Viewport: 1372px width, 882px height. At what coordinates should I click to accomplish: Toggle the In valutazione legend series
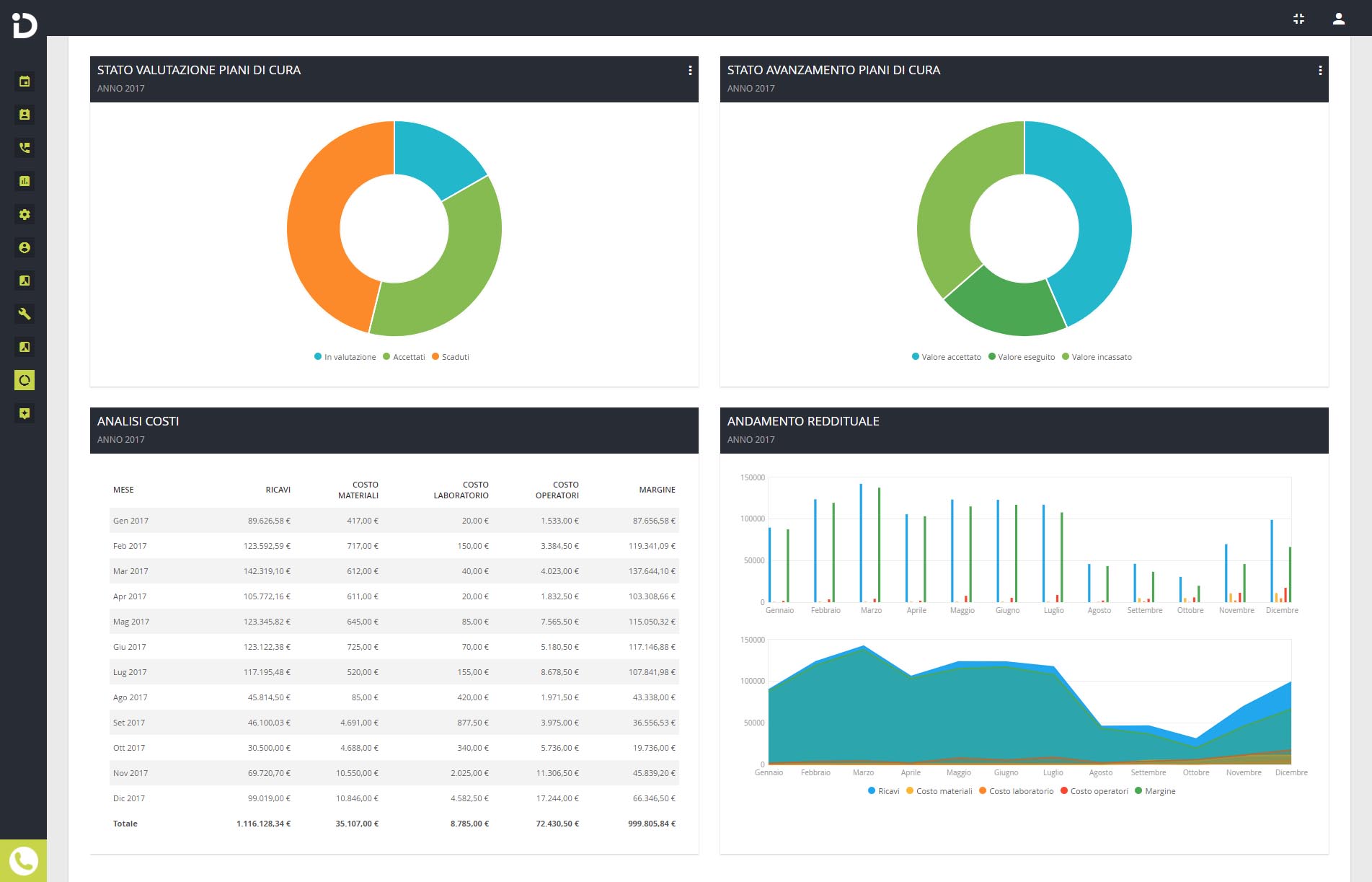click(x=345, y=357)
